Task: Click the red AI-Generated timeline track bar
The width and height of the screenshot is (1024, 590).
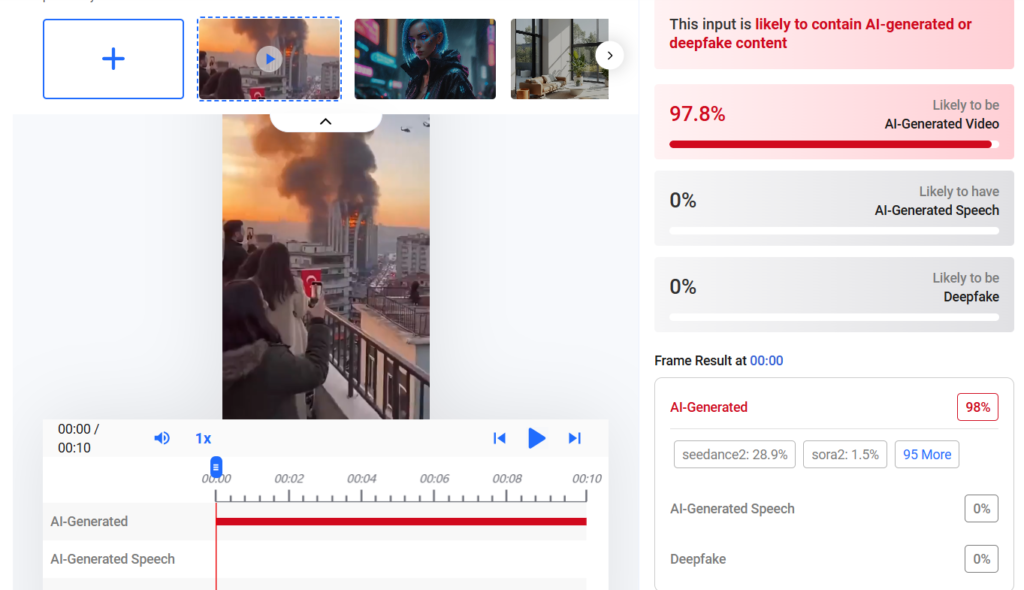Action: 400,521
